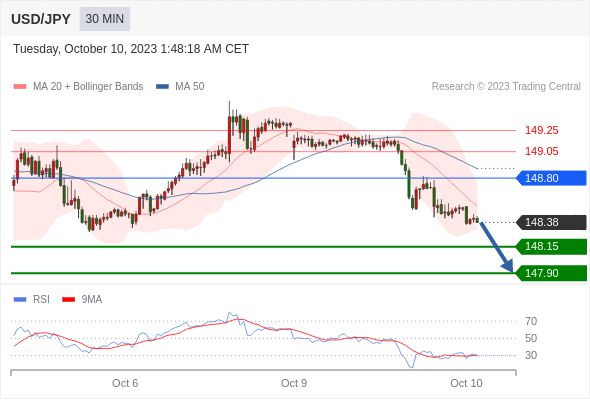The height and width of the screenshot is (400, 590).
Task: Click the Oct 9 date axis label
Action: tap(294, 383)
